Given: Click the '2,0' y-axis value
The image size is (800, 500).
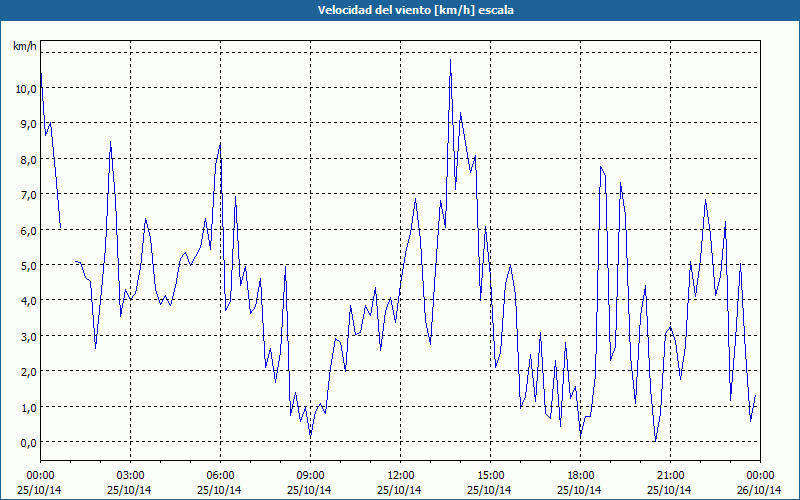Looking at the screenshot, I should [28, 371].
